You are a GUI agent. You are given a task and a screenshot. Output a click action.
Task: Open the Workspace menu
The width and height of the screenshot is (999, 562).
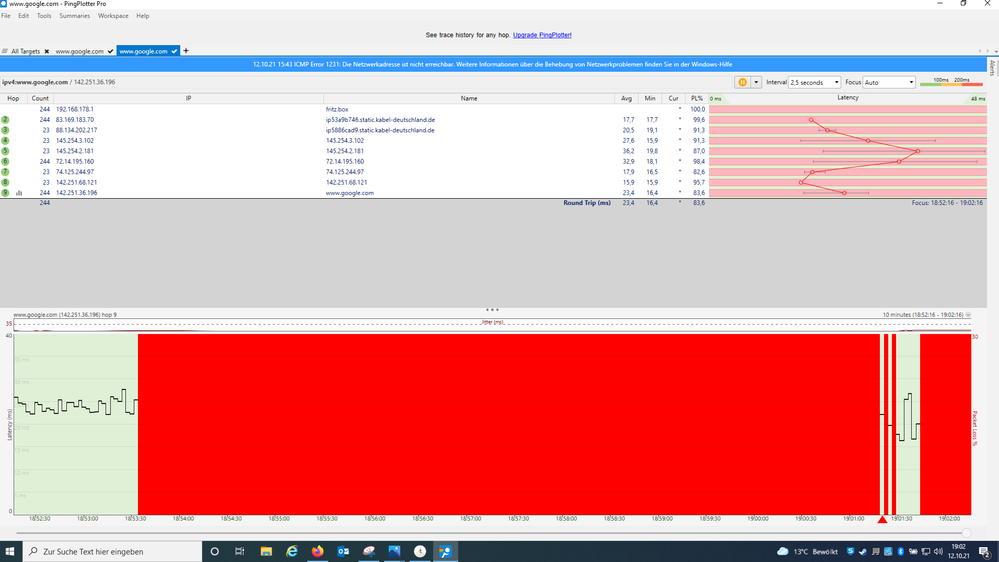[x=113, y=16]
